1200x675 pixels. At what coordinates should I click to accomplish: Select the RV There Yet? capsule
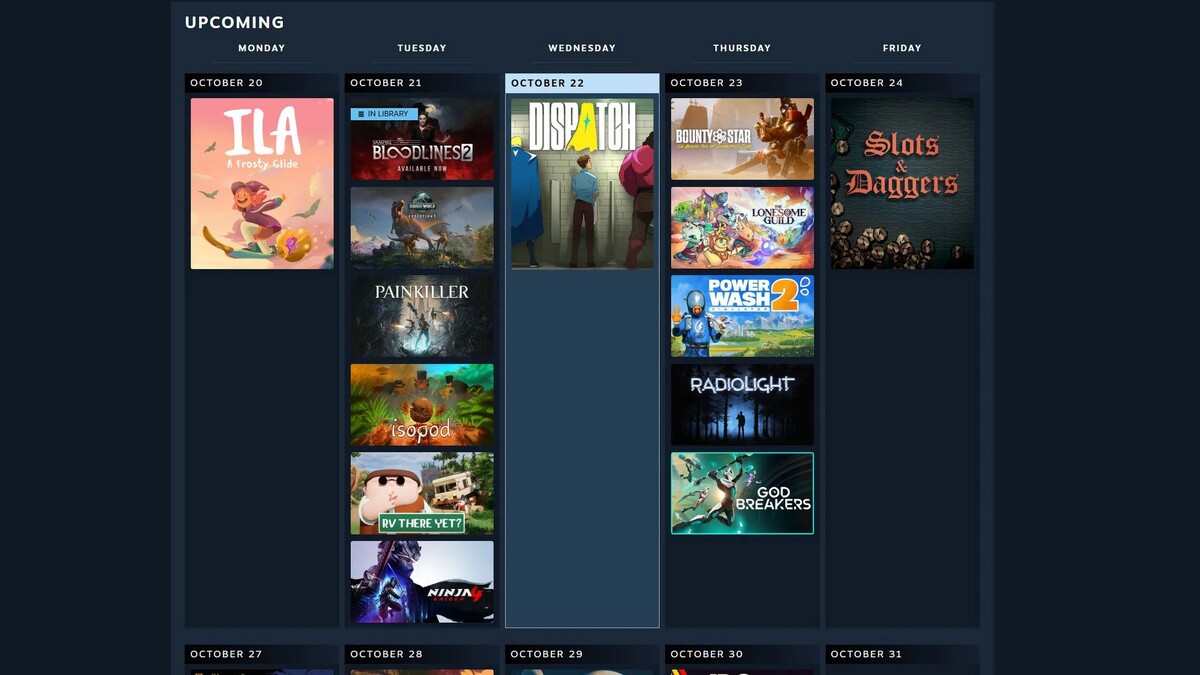pos(421,492)
